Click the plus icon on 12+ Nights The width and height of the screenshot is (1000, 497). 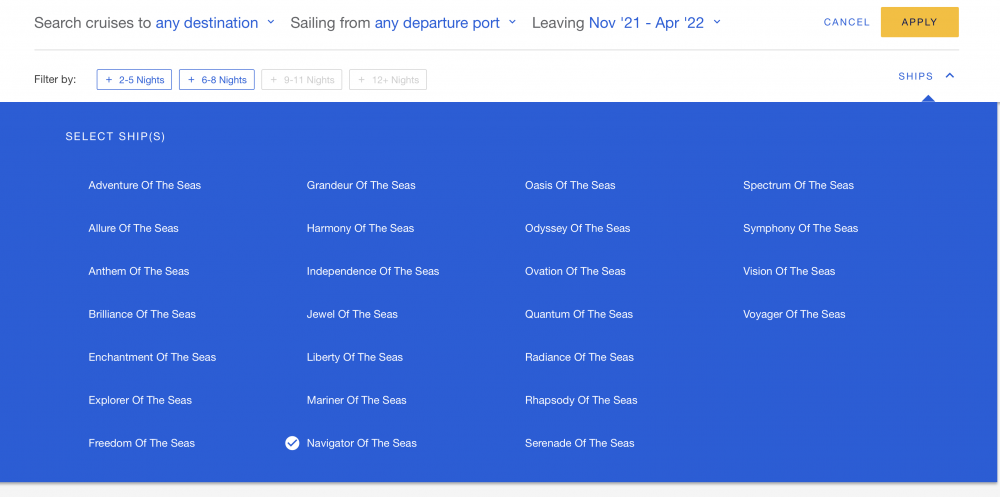(362, 80)
